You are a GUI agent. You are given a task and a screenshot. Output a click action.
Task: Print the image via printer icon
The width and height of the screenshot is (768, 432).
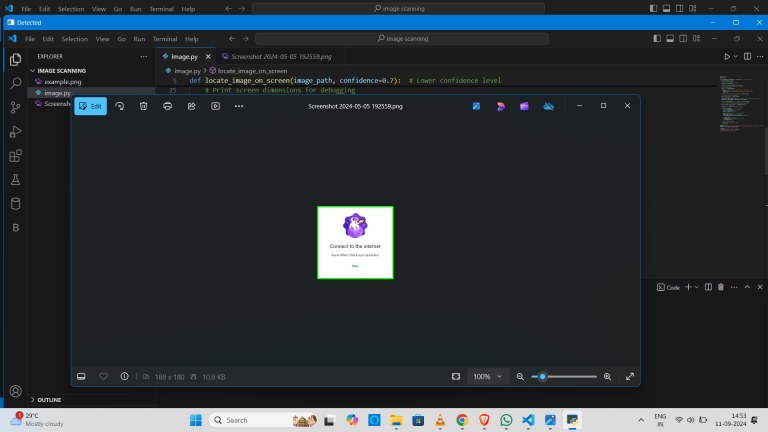coord(167,106)
